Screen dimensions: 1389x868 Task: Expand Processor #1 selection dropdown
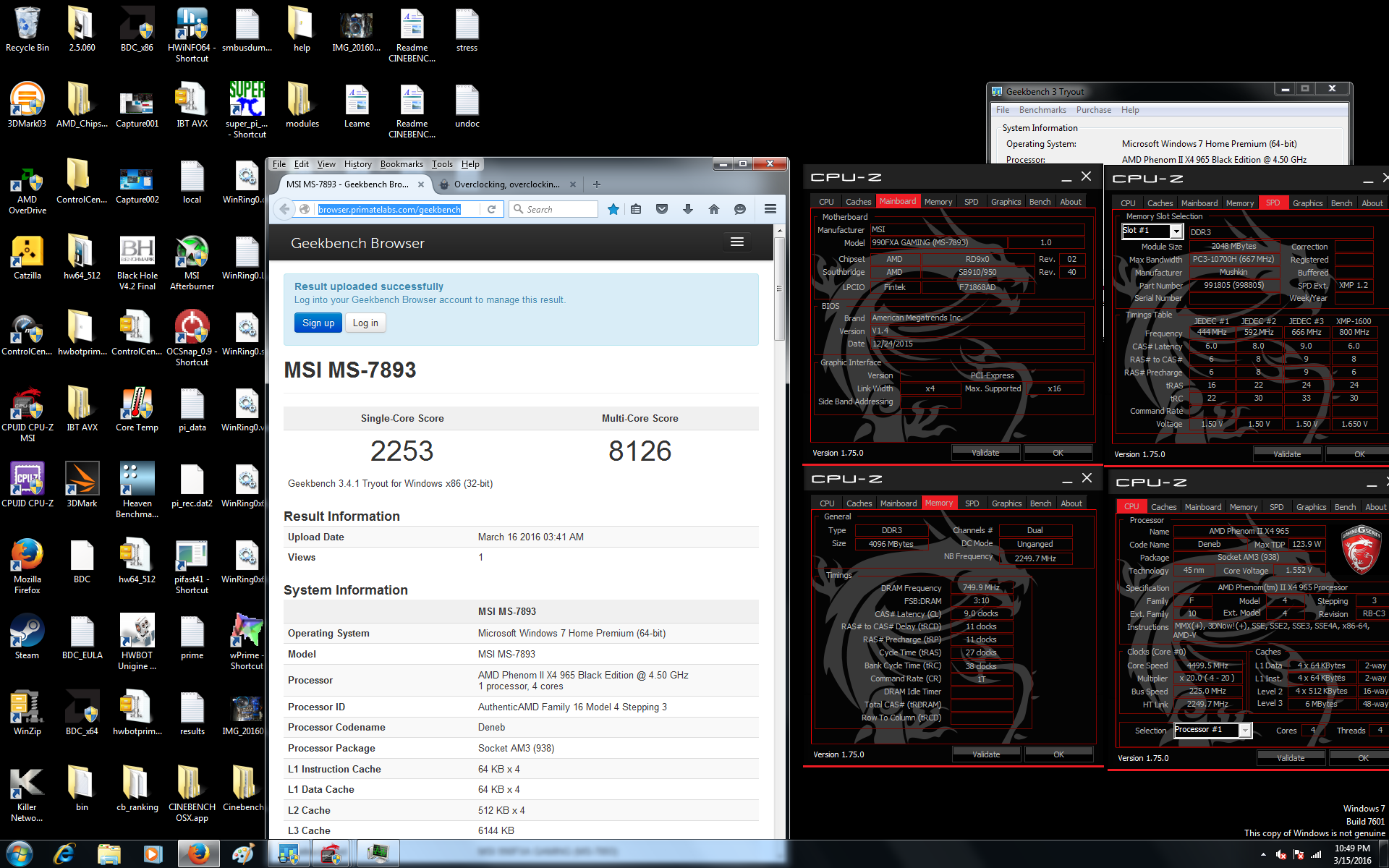pos(1244,731)
